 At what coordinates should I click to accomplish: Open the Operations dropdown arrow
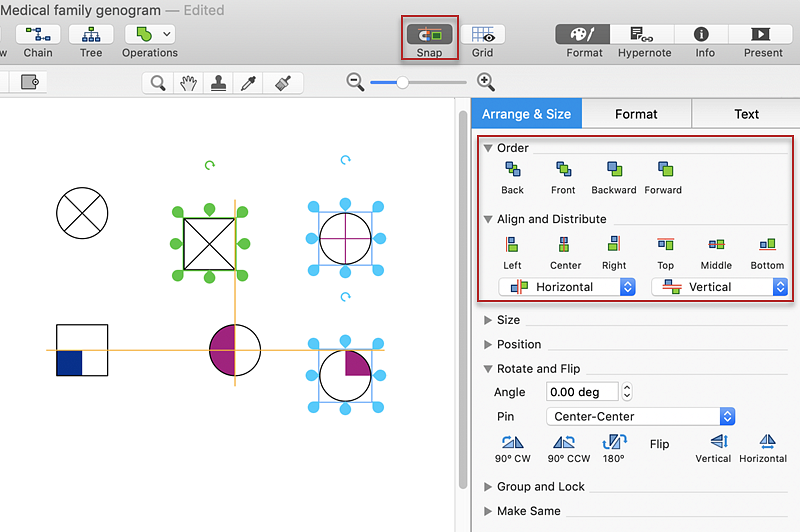coord(167,34)
